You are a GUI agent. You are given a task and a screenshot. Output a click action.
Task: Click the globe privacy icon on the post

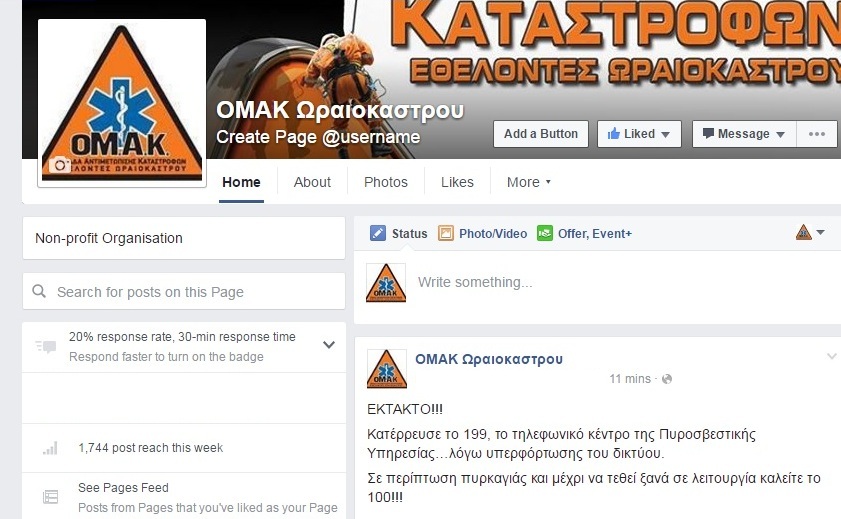[x=667, y=379]
